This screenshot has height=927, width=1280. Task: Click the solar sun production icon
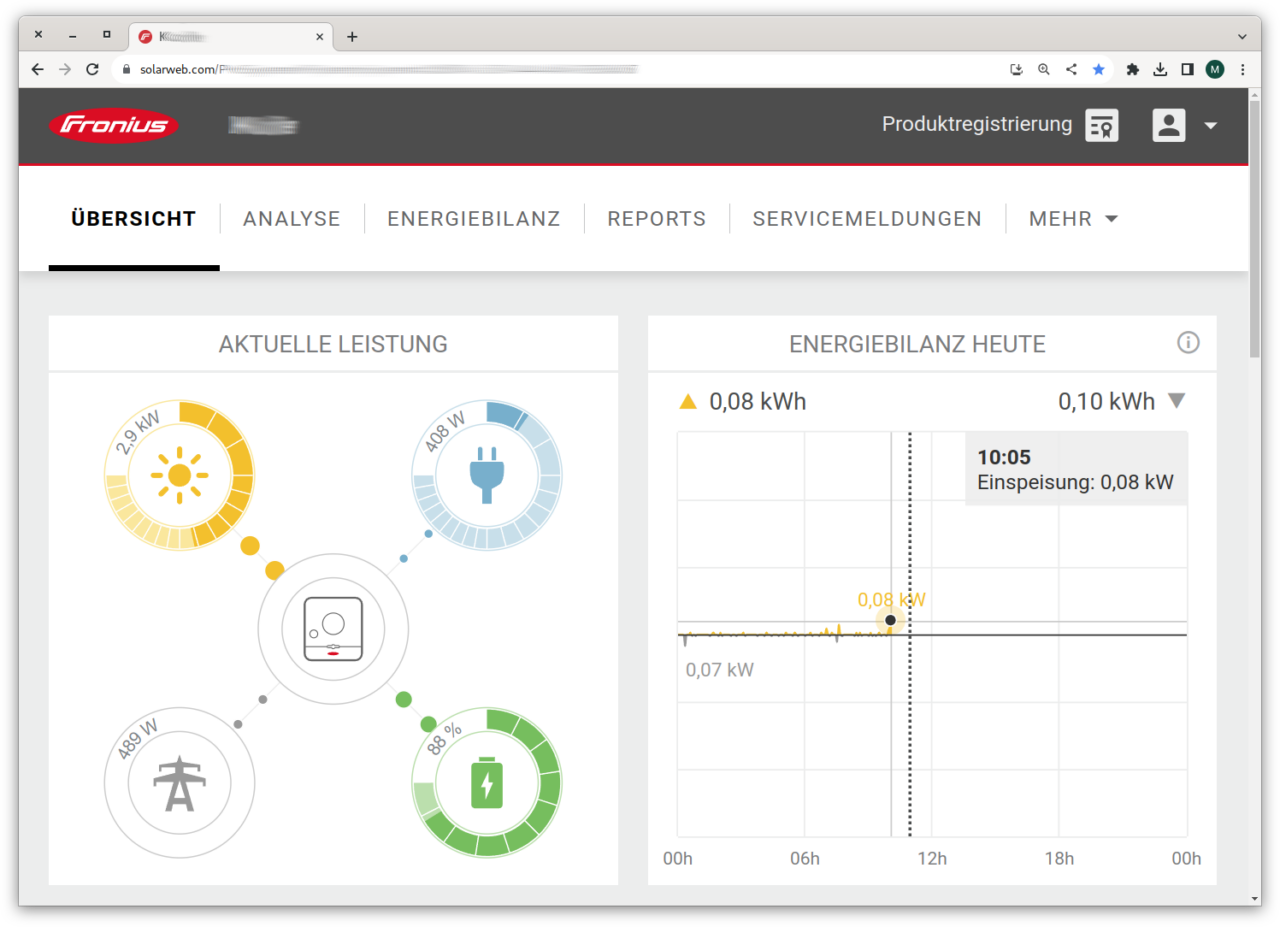click(179, 475)
